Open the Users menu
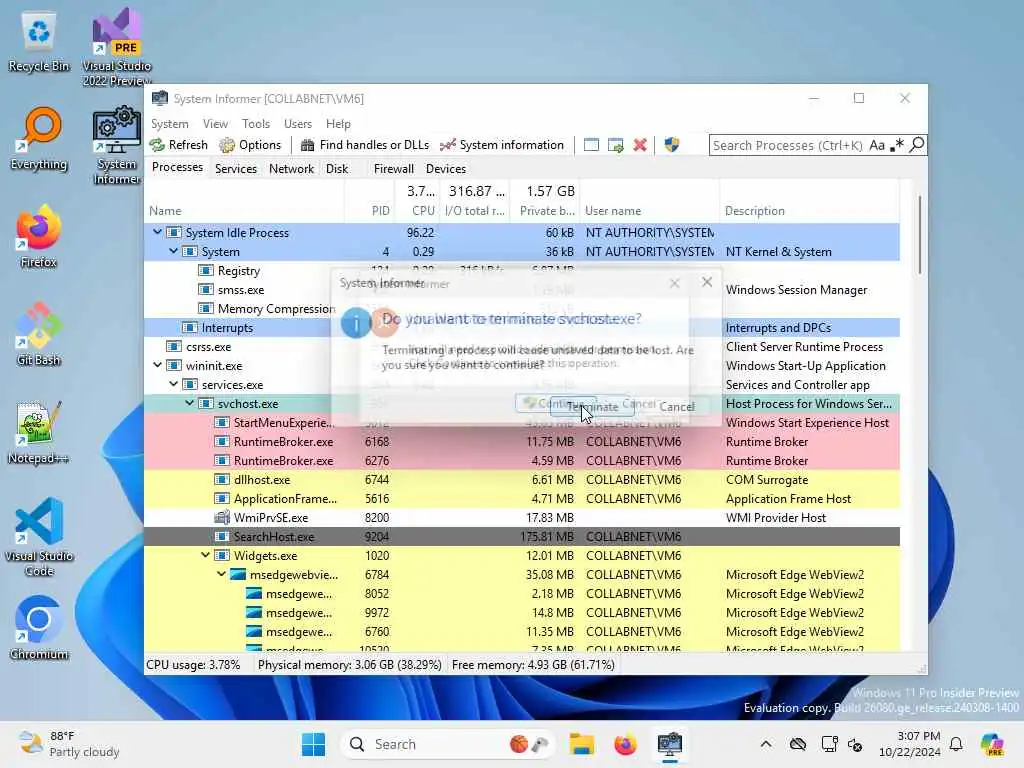 [x=298, y=123]
